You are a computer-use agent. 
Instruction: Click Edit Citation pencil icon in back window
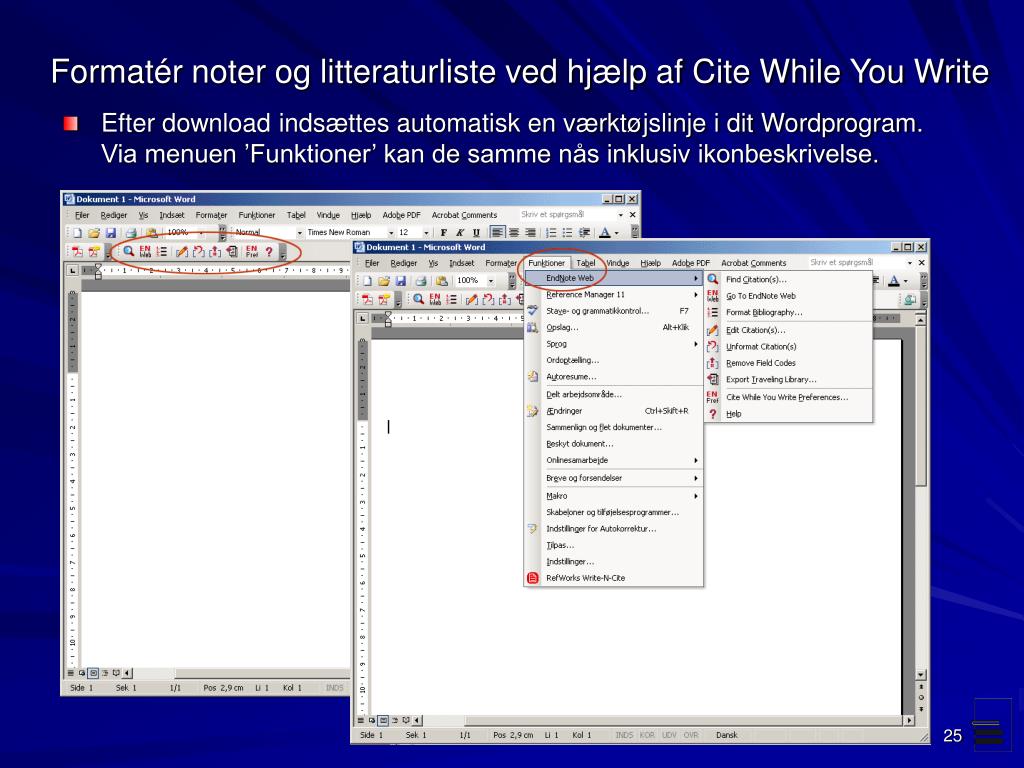point(182,251)
